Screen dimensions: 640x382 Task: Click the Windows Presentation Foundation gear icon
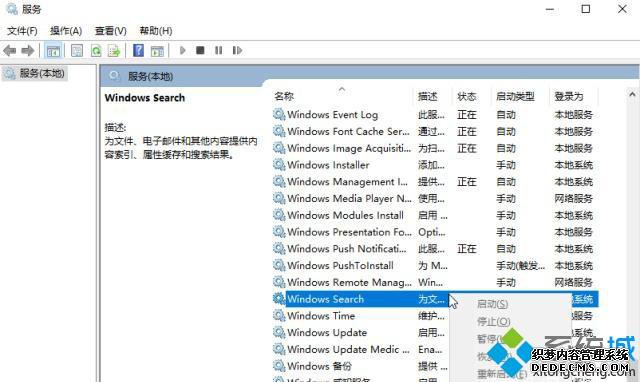pos(279,231)
